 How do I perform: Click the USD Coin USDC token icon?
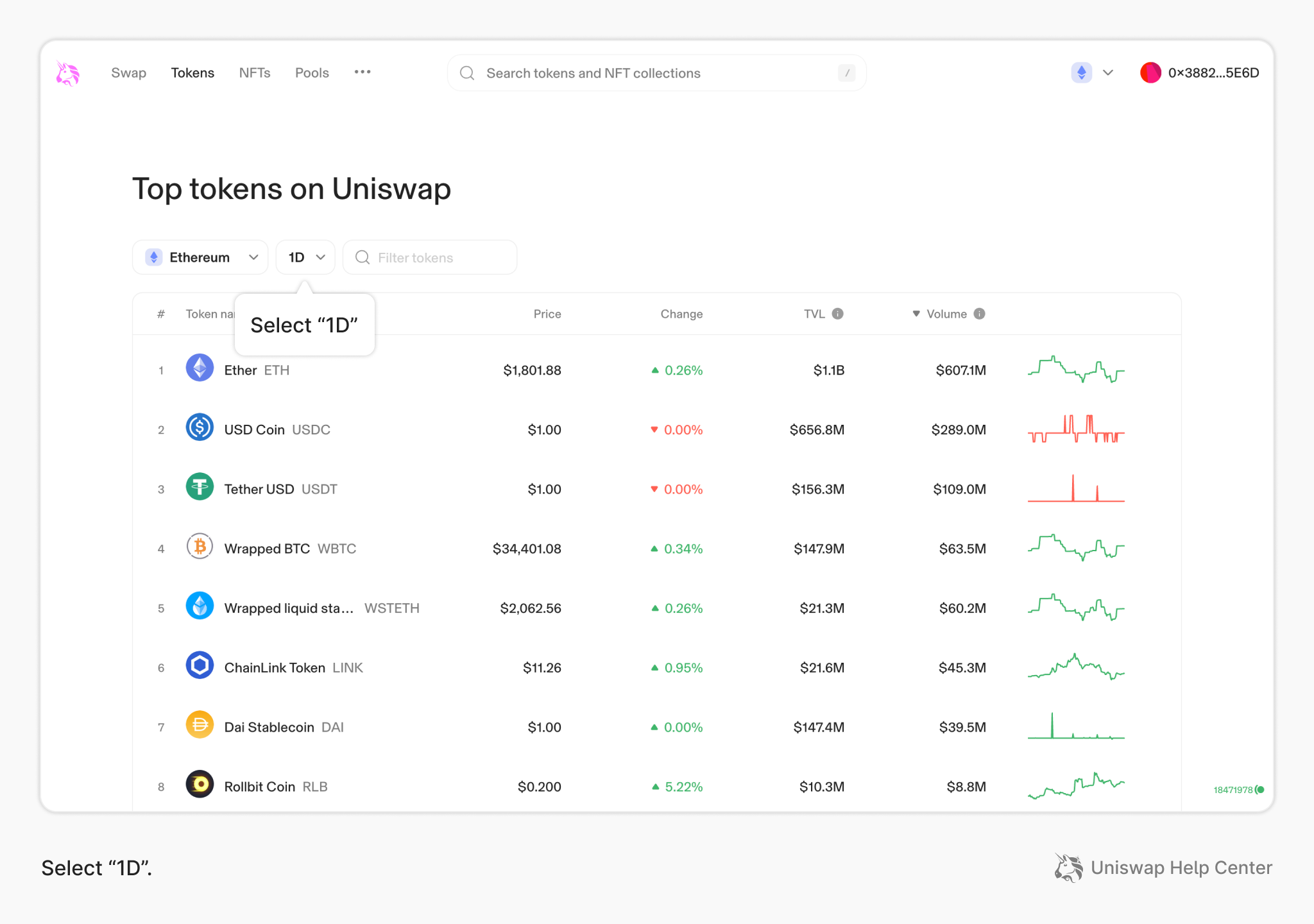point(200,427)
